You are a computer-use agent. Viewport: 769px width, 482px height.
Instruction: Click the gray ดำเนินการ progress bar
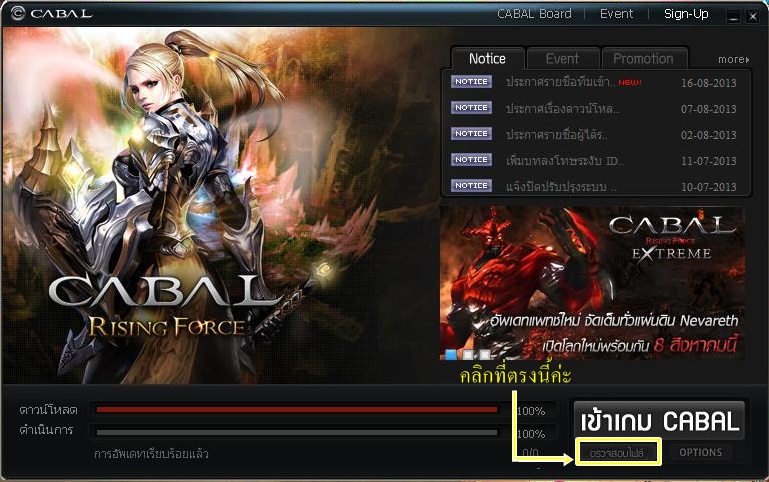click(x=297, y=432)
